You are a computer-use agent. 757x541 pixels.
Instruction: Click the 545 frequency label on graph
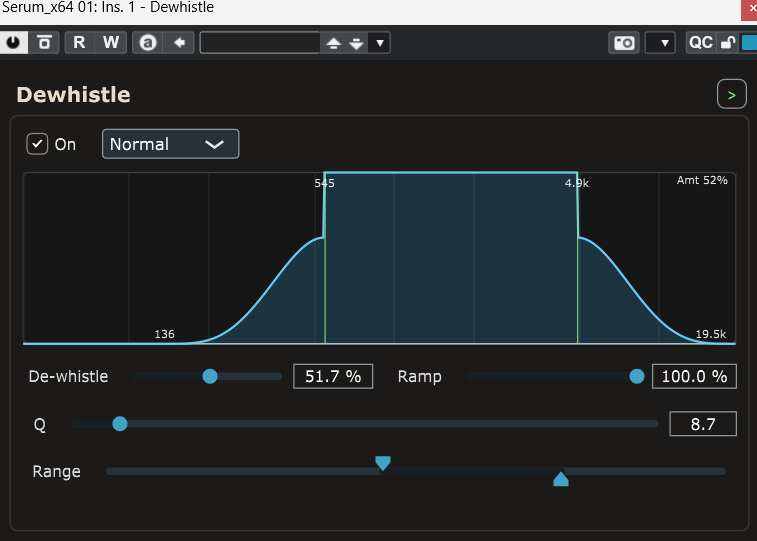[324, 183]
